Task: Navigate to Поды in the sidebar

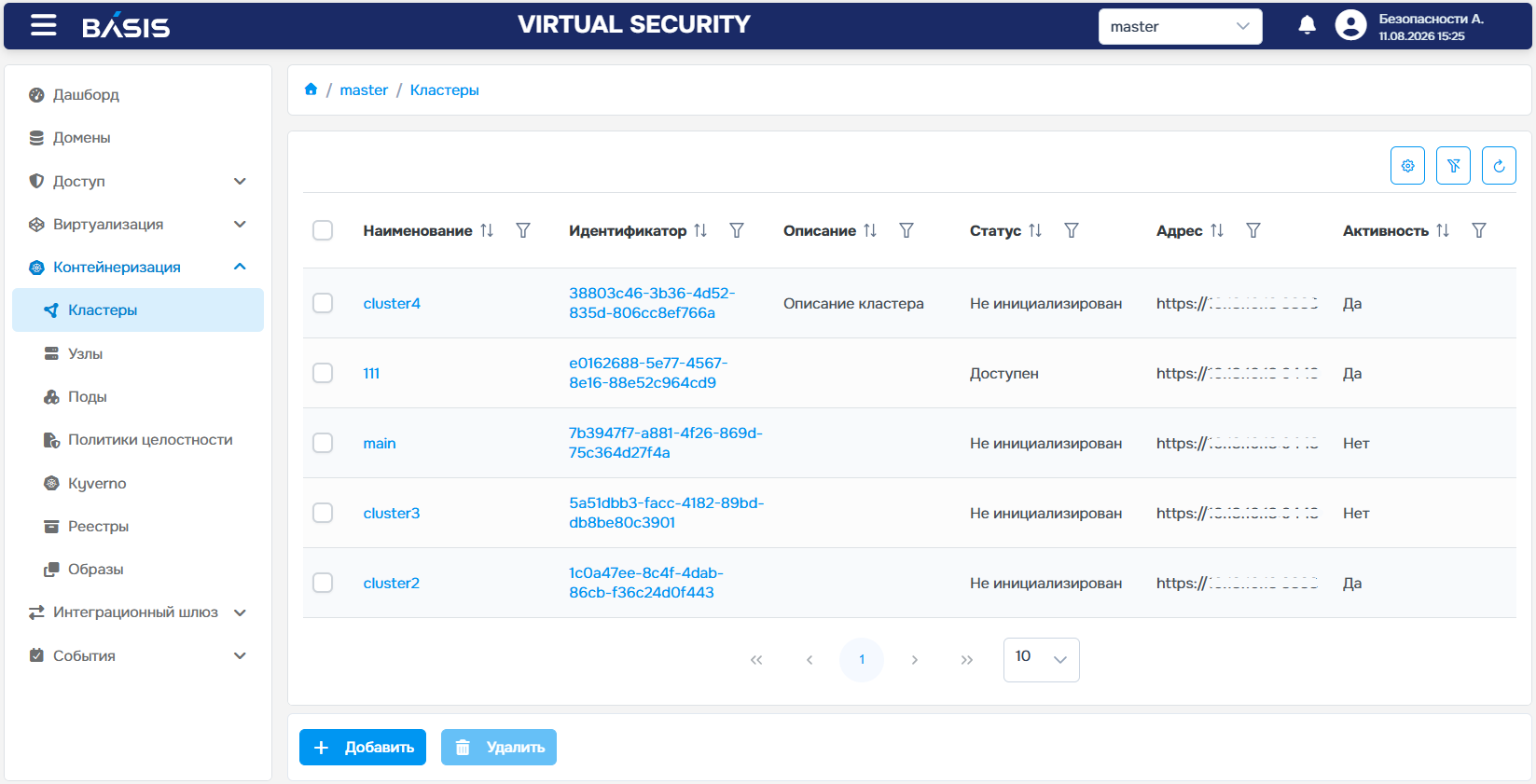Action: [x=138, y=396]
